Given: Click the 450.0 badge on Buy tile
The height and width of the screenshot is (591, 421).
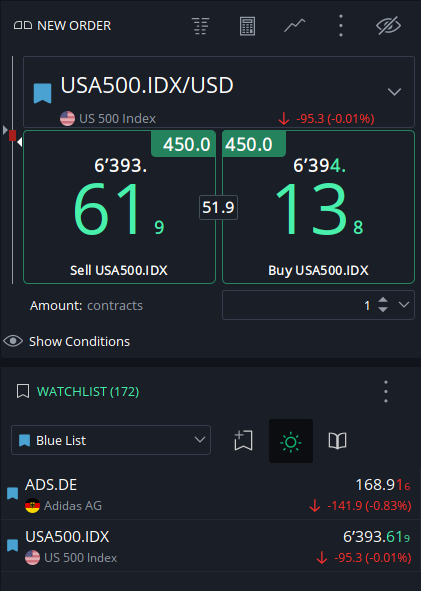Looking at the screenshot, I should (254, 144).
